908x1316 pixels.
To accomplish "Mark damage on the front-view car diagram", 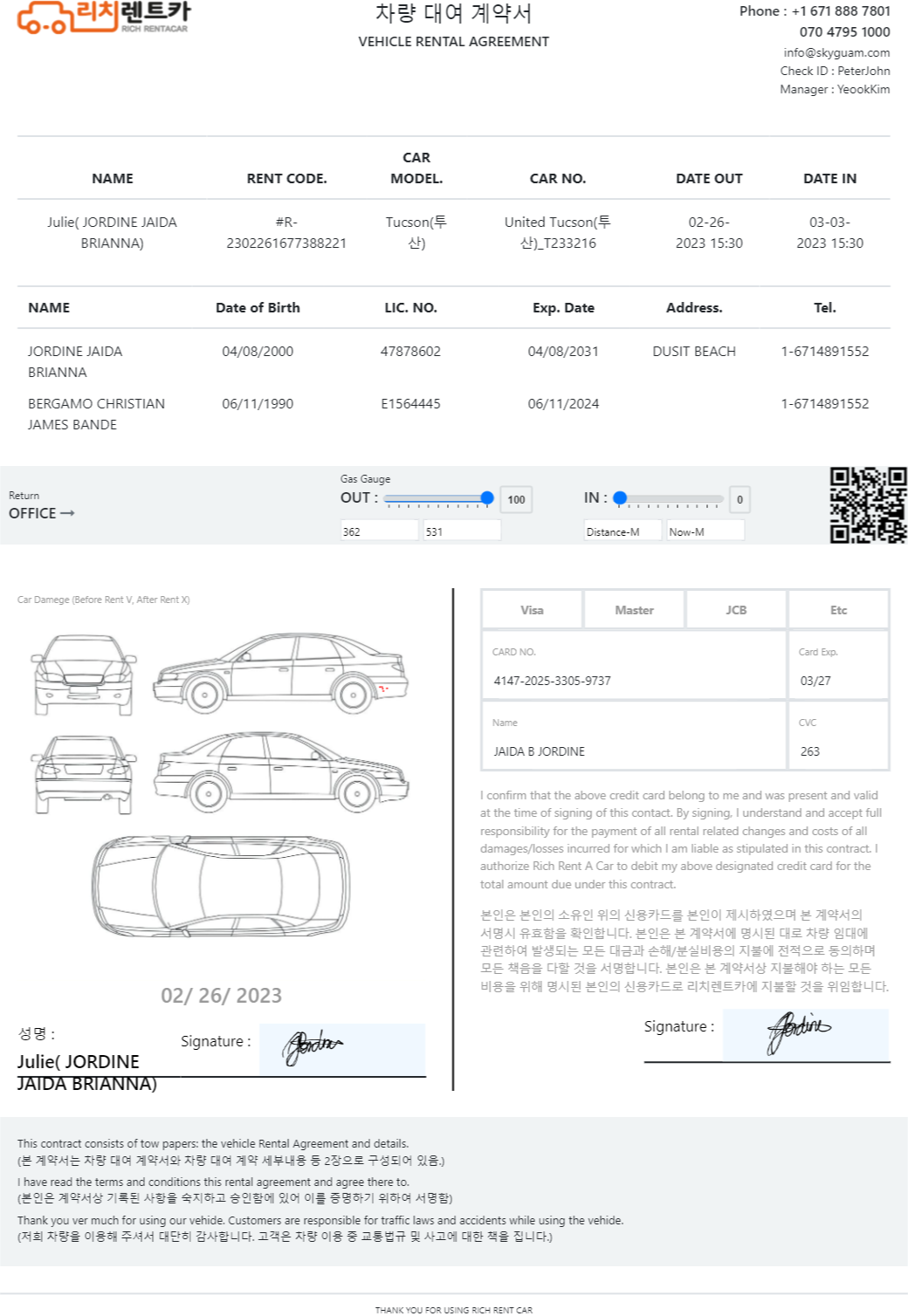I will point(84,675).
